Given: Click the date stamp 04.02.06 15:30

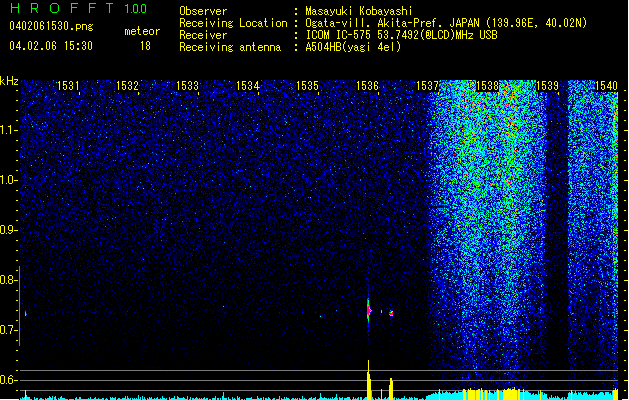Looking at the screenshot, I should click(x=51, y=46).
